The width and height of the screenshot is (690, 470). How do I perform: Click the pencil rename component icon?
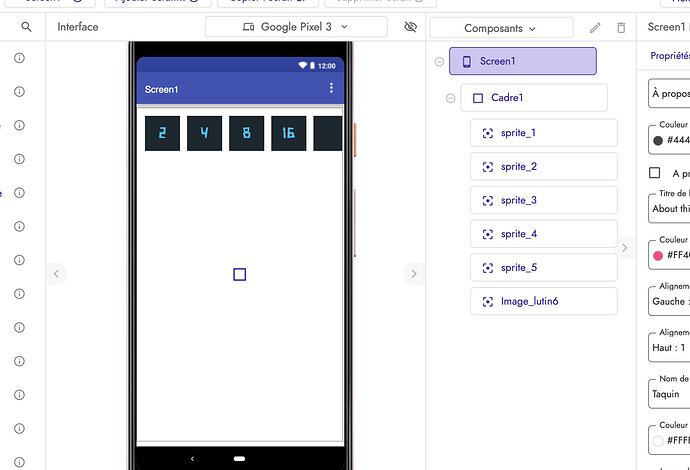[x=595, y=28]
